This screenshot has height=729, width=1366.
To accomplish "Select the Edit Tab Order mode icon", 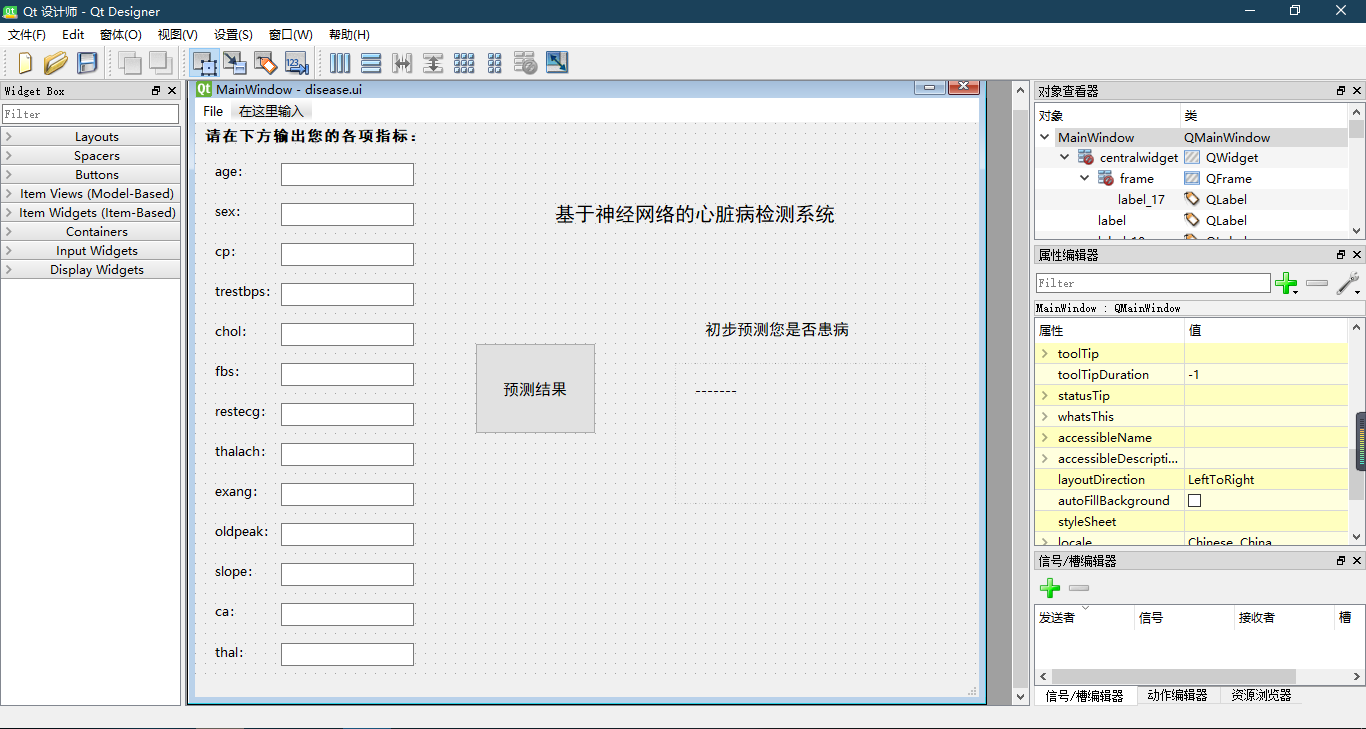I will (297, 63).
